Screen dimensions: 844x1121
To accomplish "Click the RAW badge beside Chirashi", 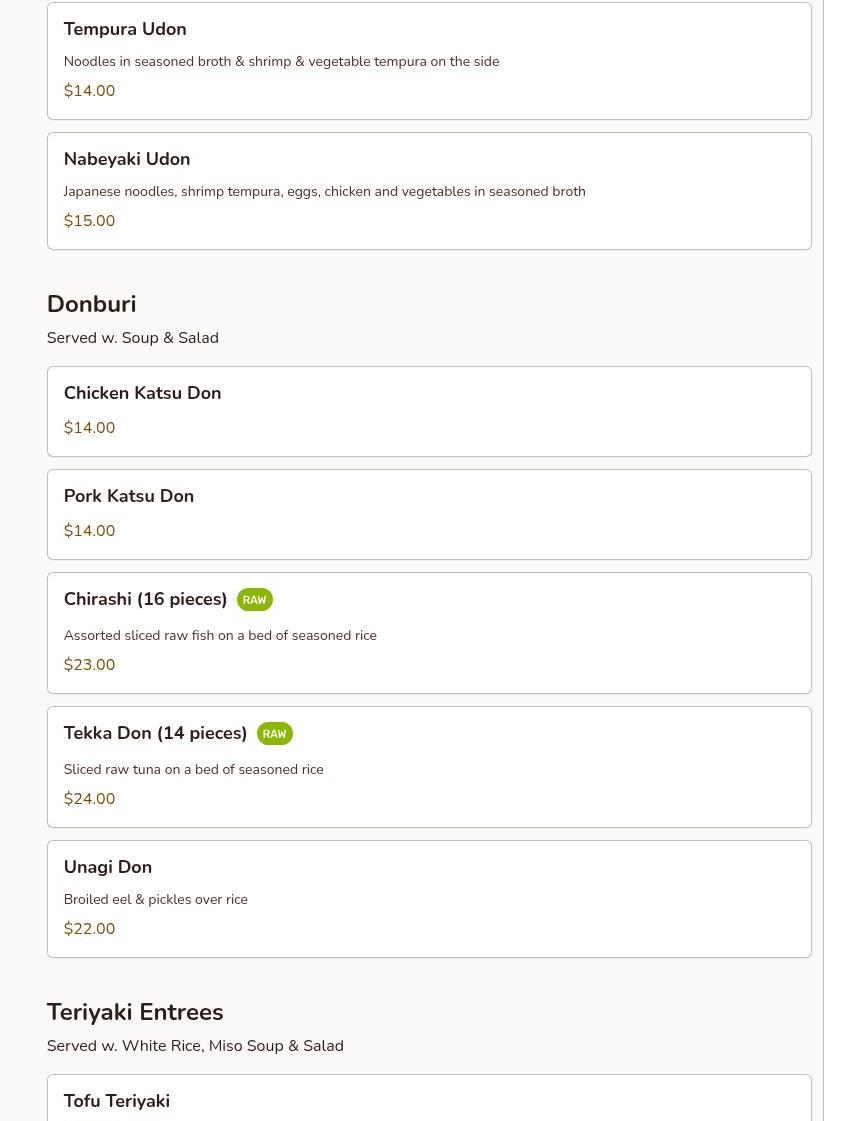I will point(255,600).
